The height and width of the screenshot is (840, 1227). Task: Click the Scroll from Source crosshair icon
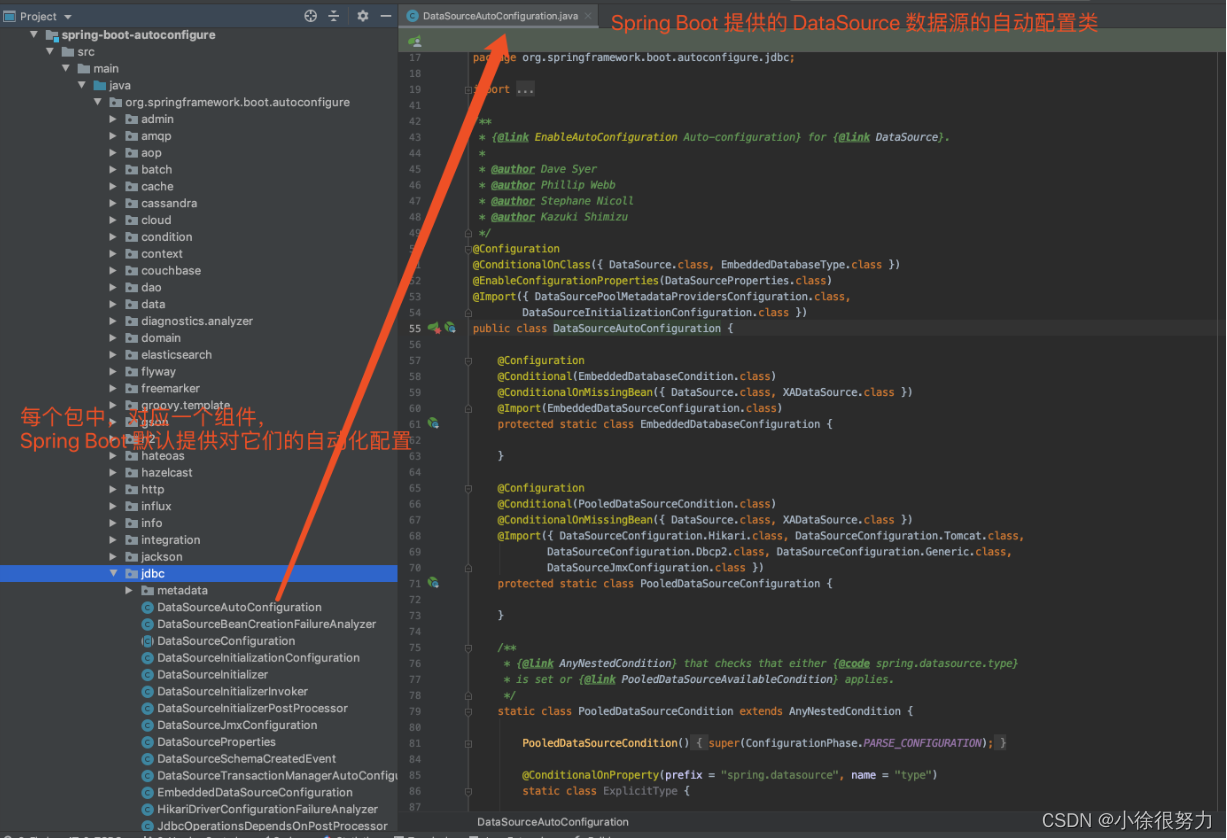(x=309, y=16)
